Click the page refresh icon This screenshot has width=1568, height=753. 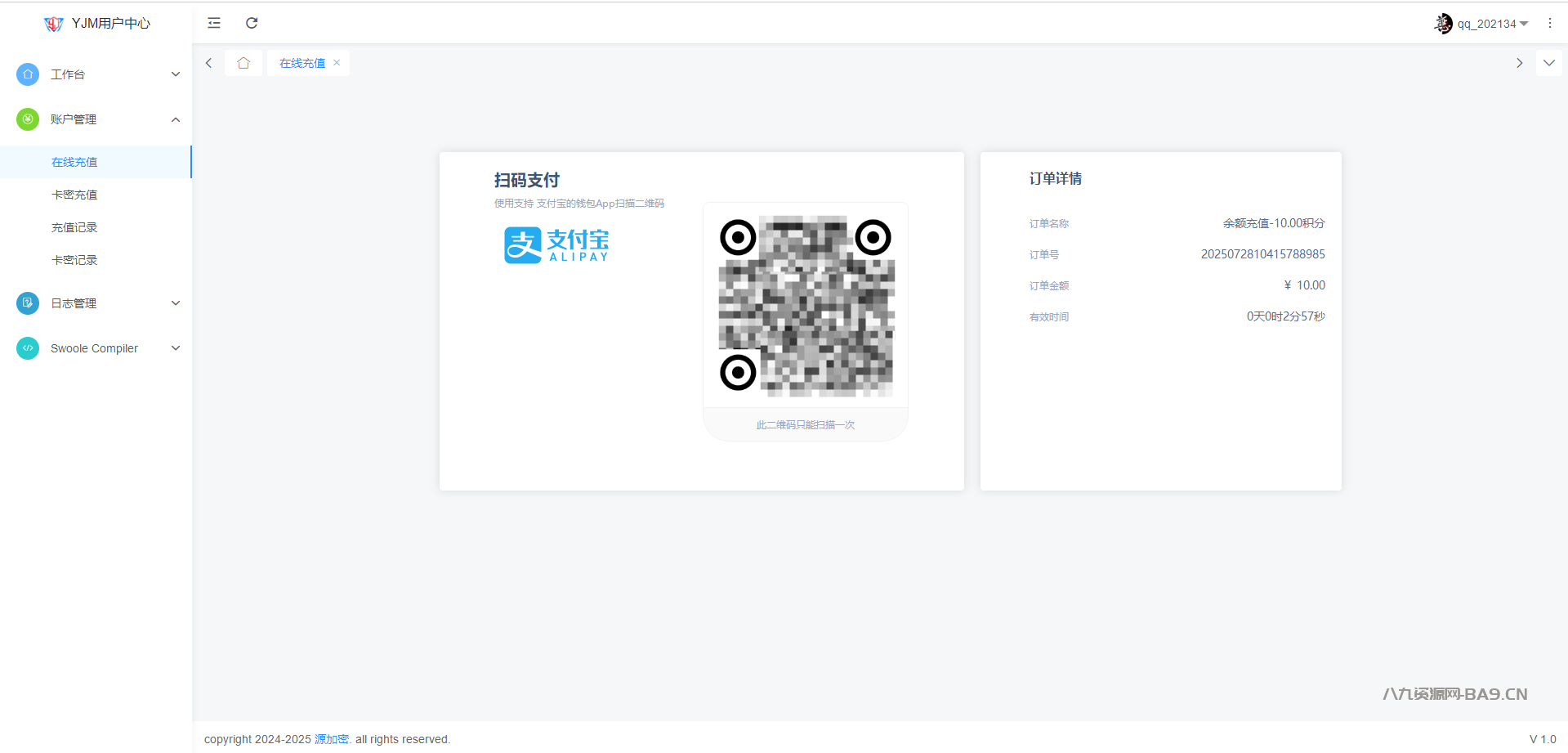(x=252, y=23)
